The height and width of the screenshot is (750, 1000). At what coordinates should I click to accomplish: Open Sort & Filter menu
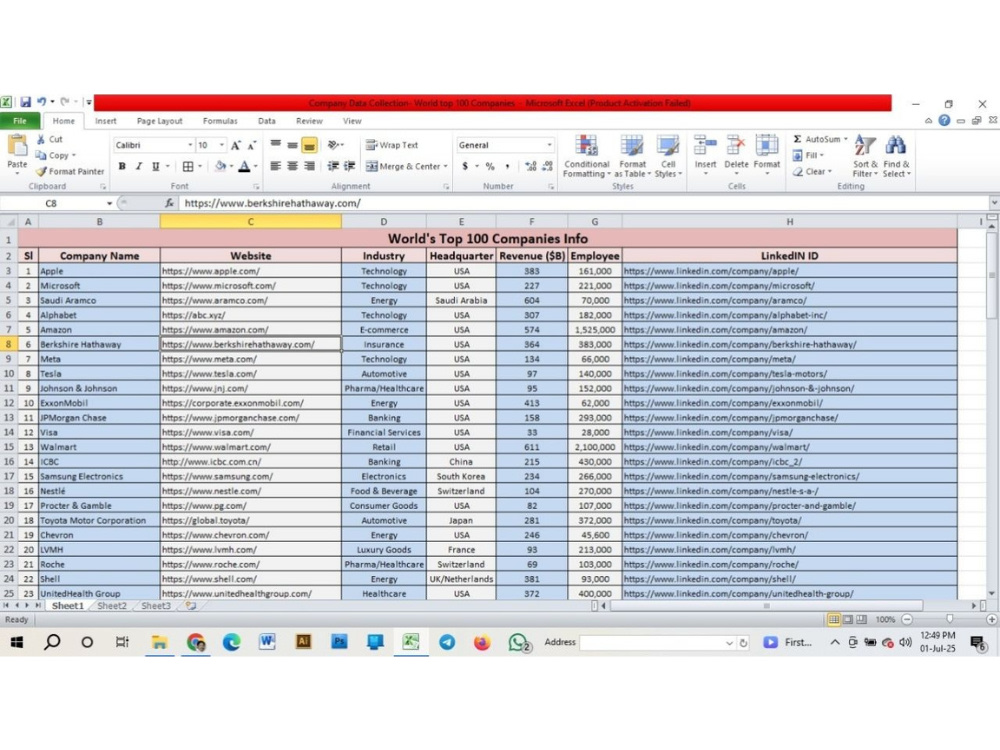[865, 157]
